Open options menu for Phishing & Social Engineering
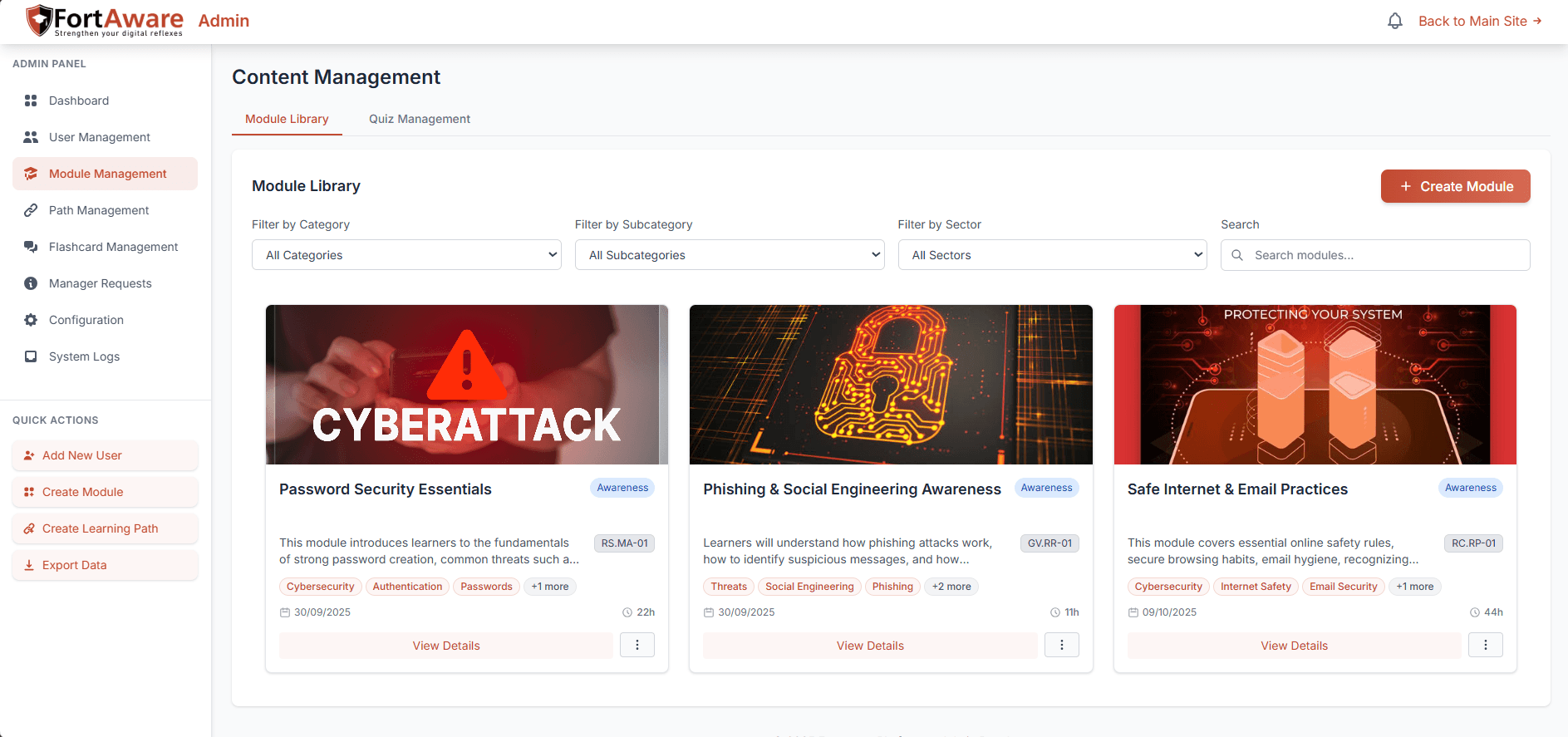The width and height of the screenshot is (1568, 737). tap(1062, 646)
